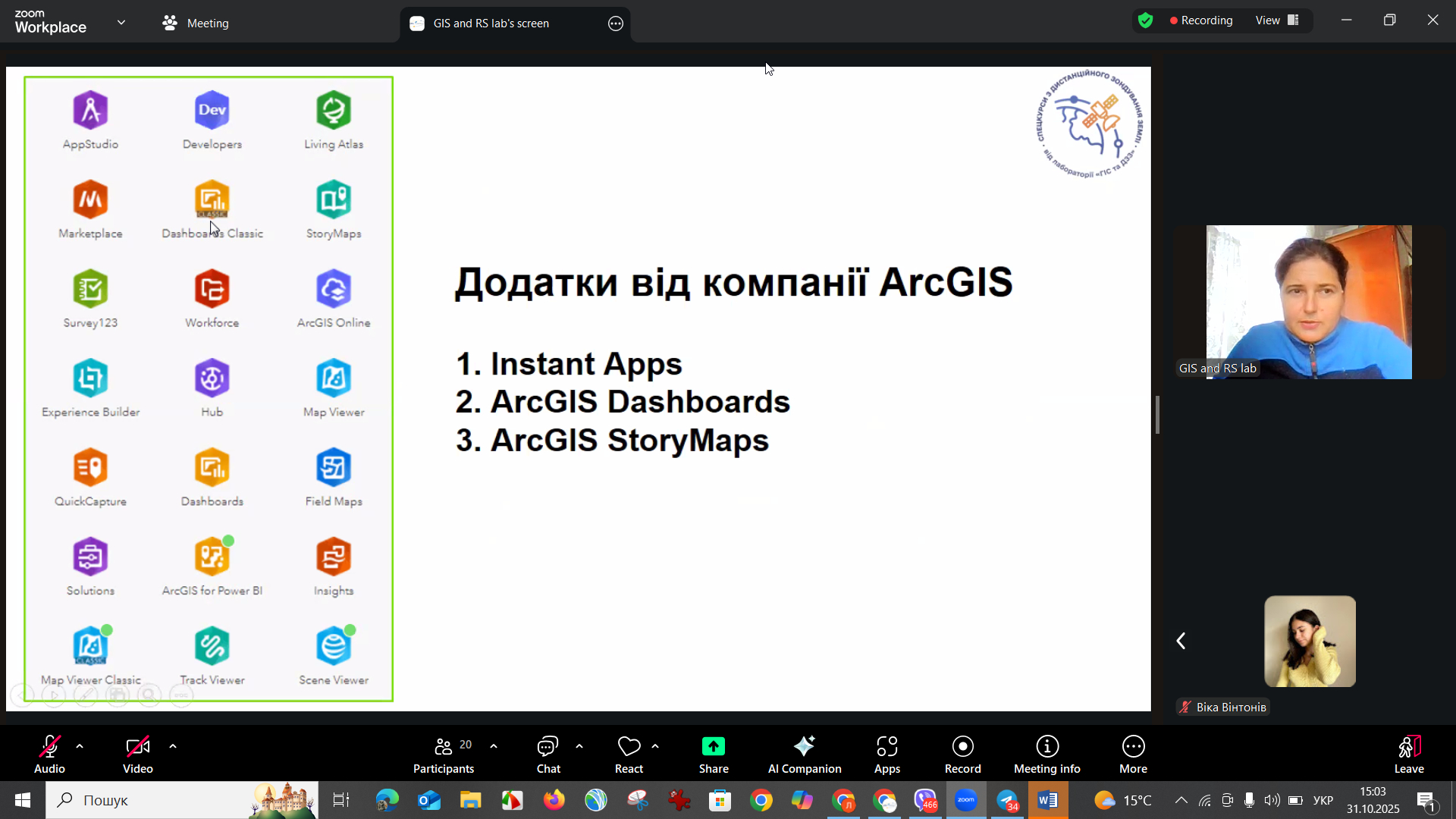
Task: Open the View layout menu
Action: coord(1278,20)
